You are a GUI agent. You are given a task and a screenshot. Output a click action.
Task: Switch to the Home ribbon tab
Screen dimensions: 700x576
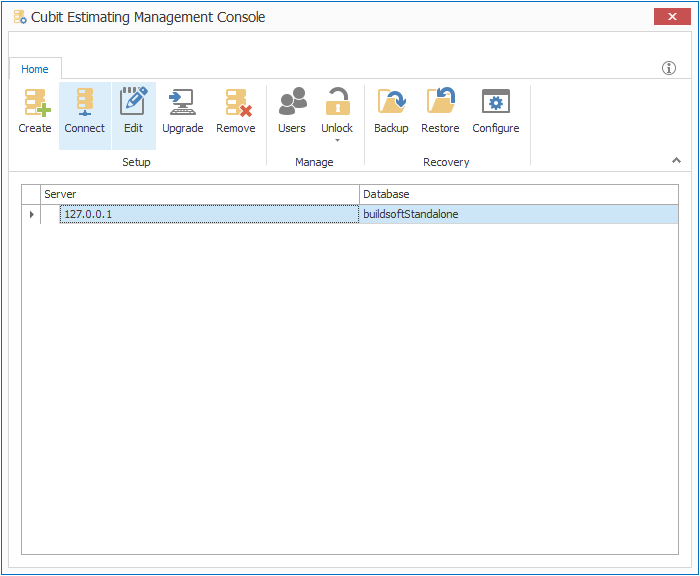(x=35, y=69)
